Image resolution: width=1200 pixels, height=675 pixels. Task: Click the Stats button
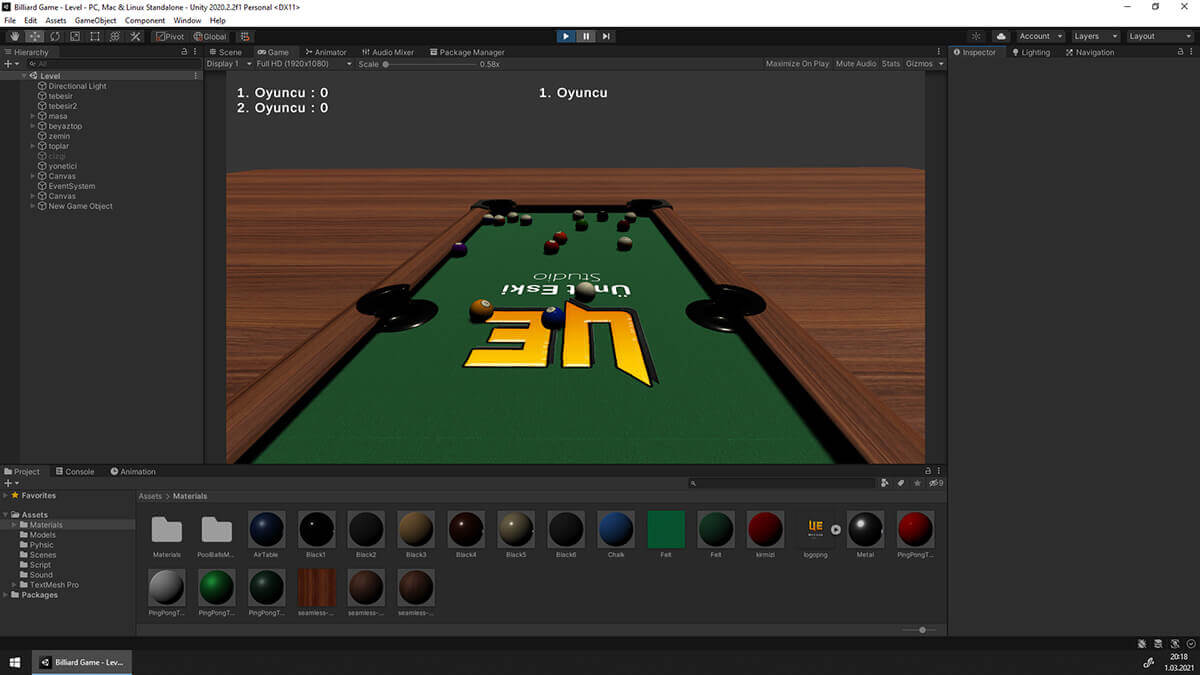[890, 64]
